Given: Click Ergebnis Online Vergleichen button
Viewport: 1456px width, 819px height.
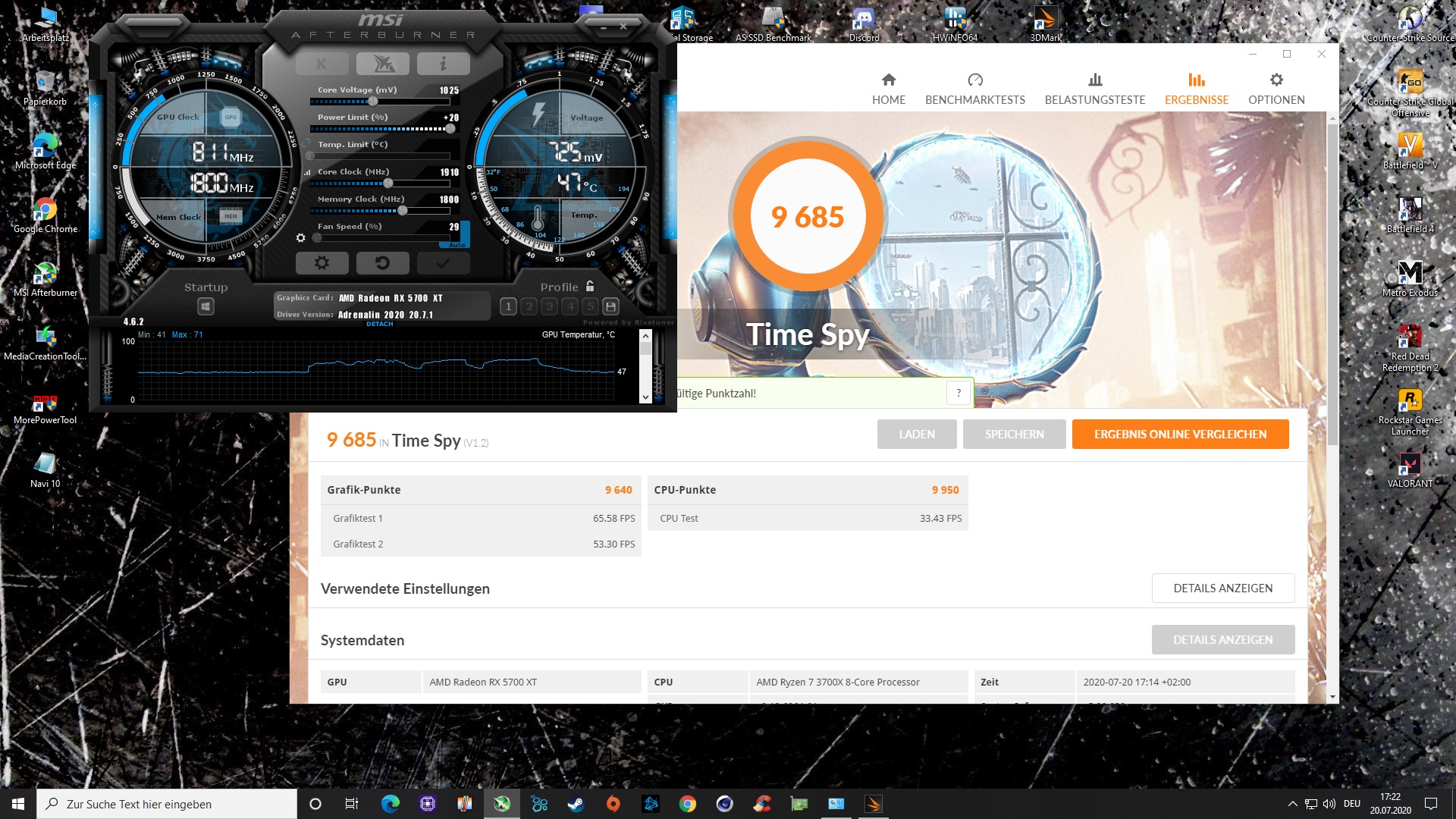Looking at the screenshot, I should pyautogui.click(x=1180, y=435).
